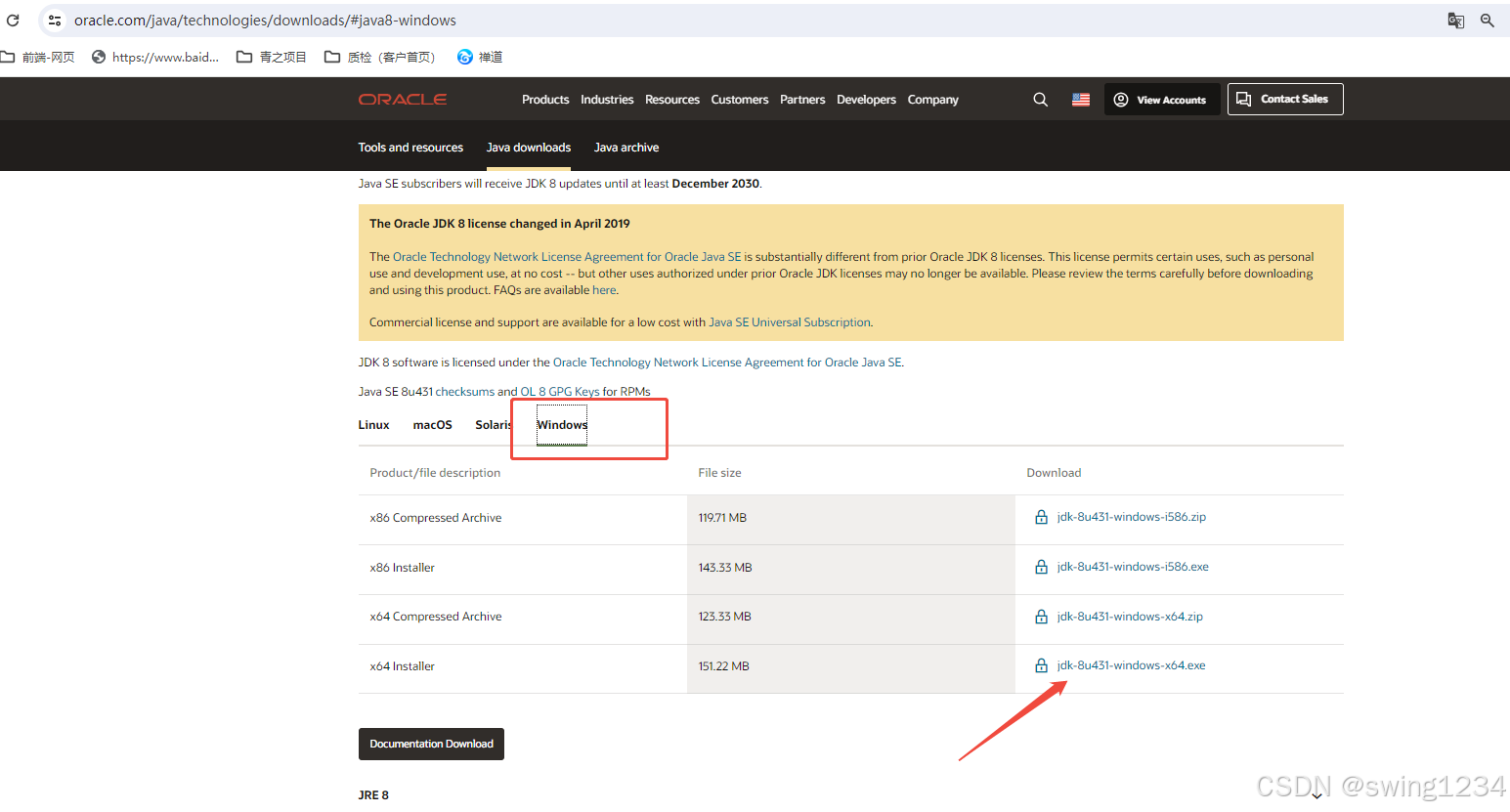
Task: Open the baidu bookmark
Action: tap(155, 57)
